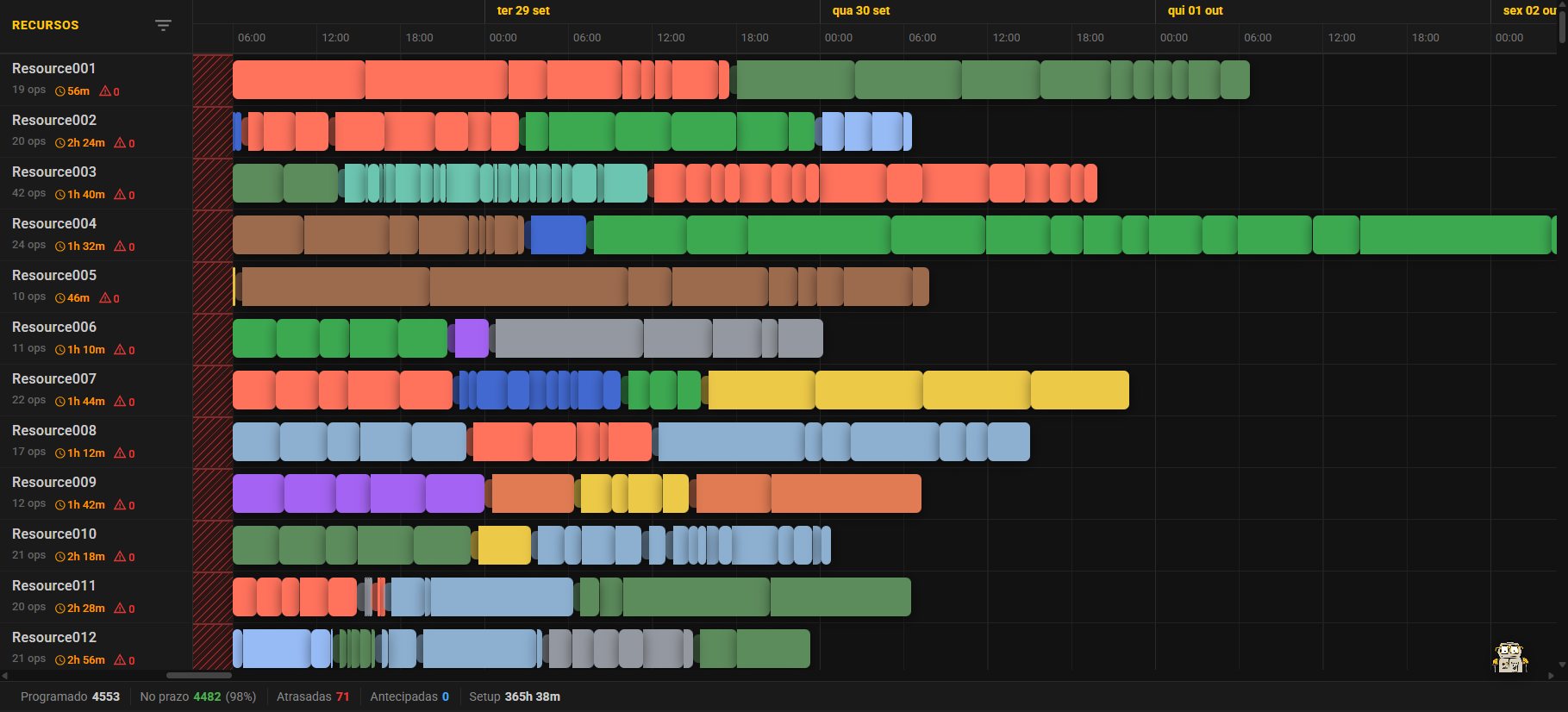Select the yellow operation bar in Resource010
Viewport: 1568px width, 712px height.
pos(504,546)
